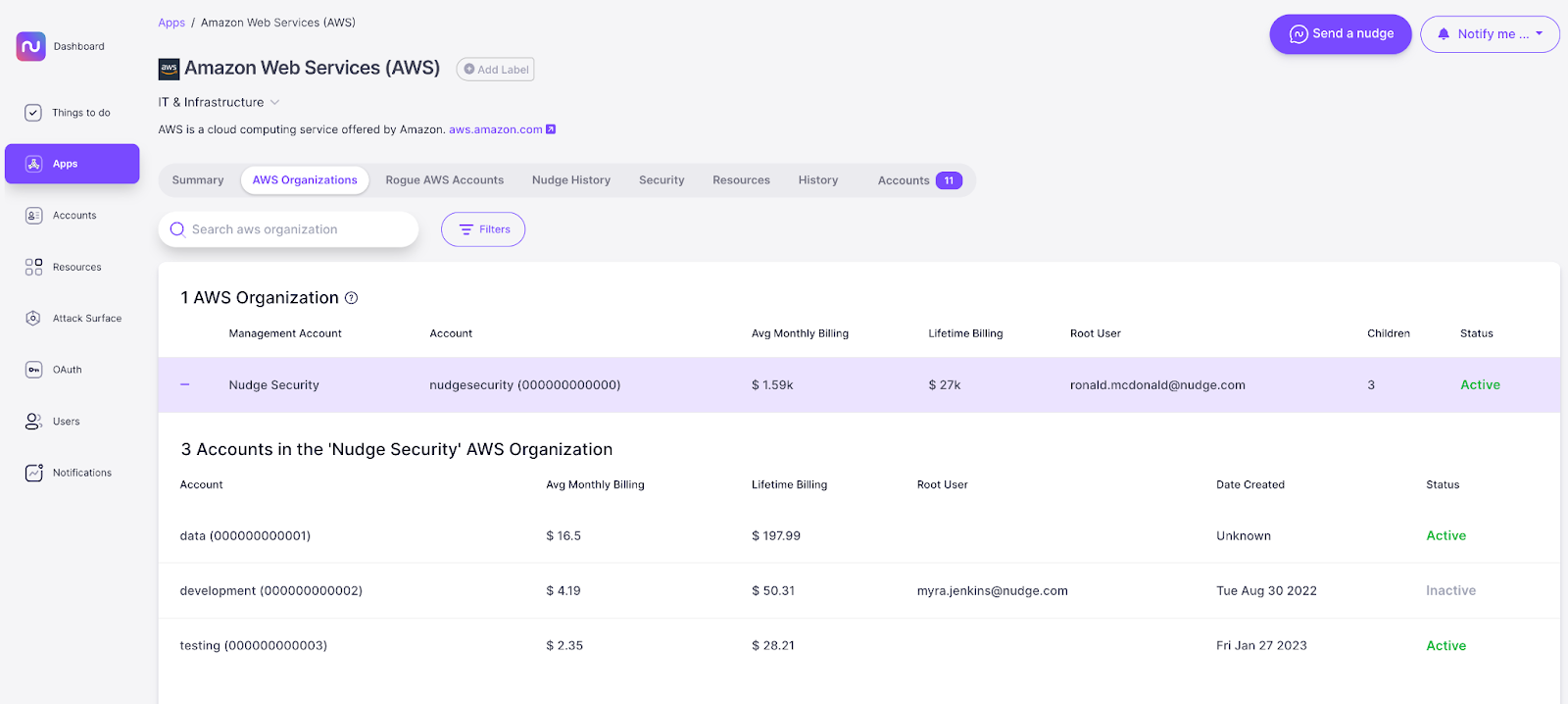
Task: Open the Notifications sidebar icon
Action: tap(33, 473)
